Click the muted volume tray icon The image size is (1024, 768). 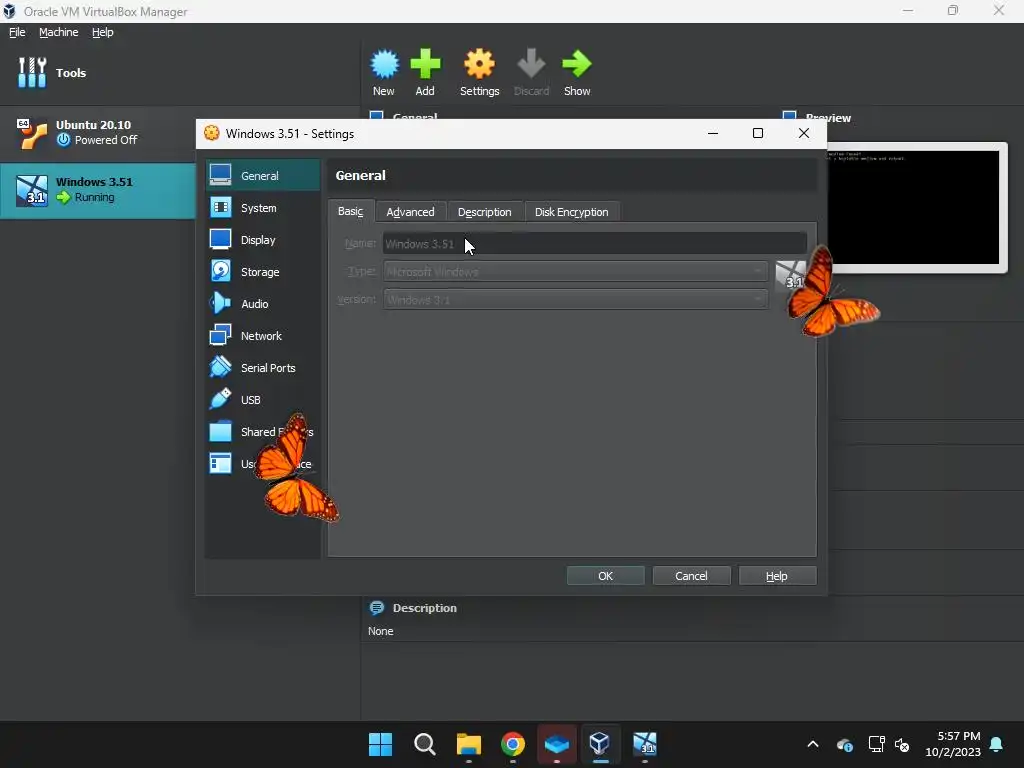(902, 744)
